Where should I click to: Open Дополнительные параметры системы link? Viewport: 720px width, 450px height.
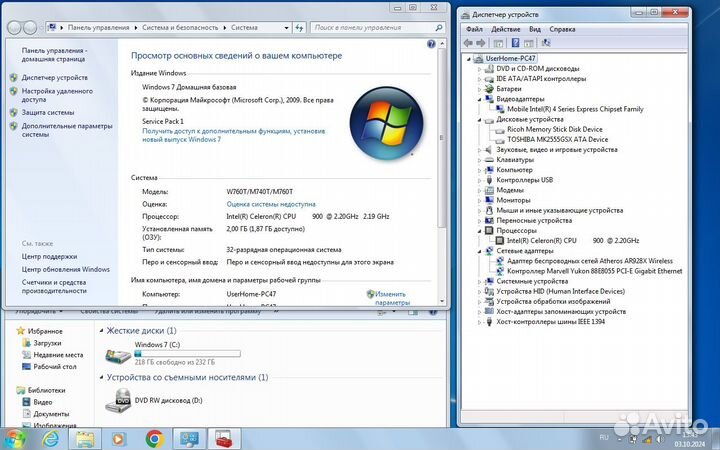(x=67, y=130)
